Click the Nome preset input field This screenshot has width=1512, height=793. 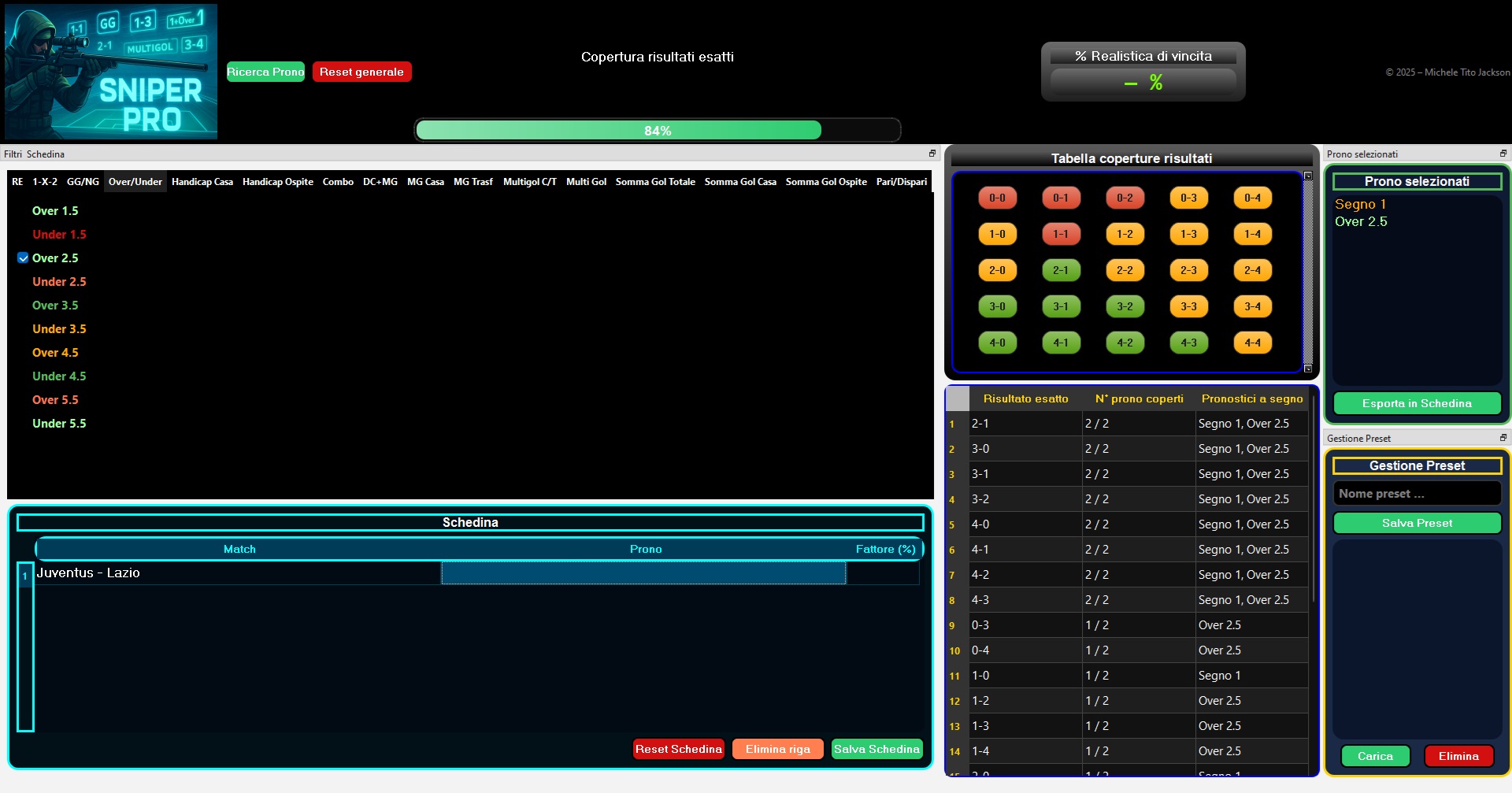[x=1417, y=493]
